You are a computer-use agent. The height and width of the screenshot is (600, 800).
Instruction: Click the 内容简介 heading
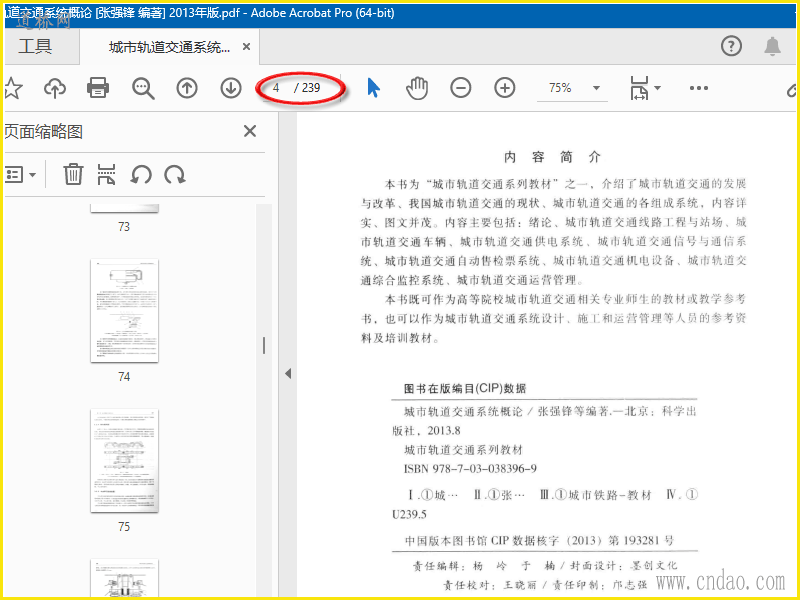point(553,157)
